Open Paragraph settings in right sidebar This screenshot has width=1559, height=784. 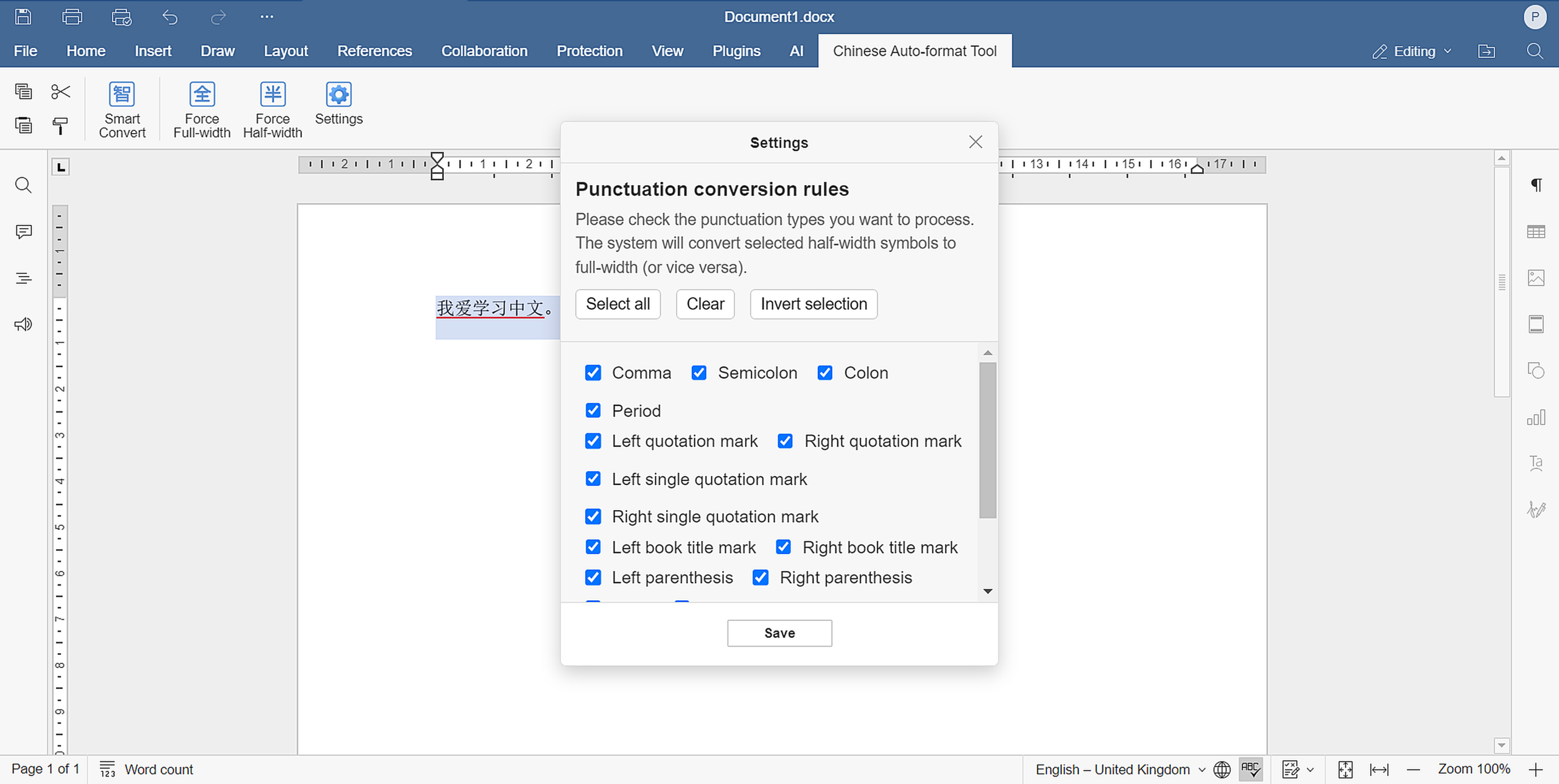1536,185
